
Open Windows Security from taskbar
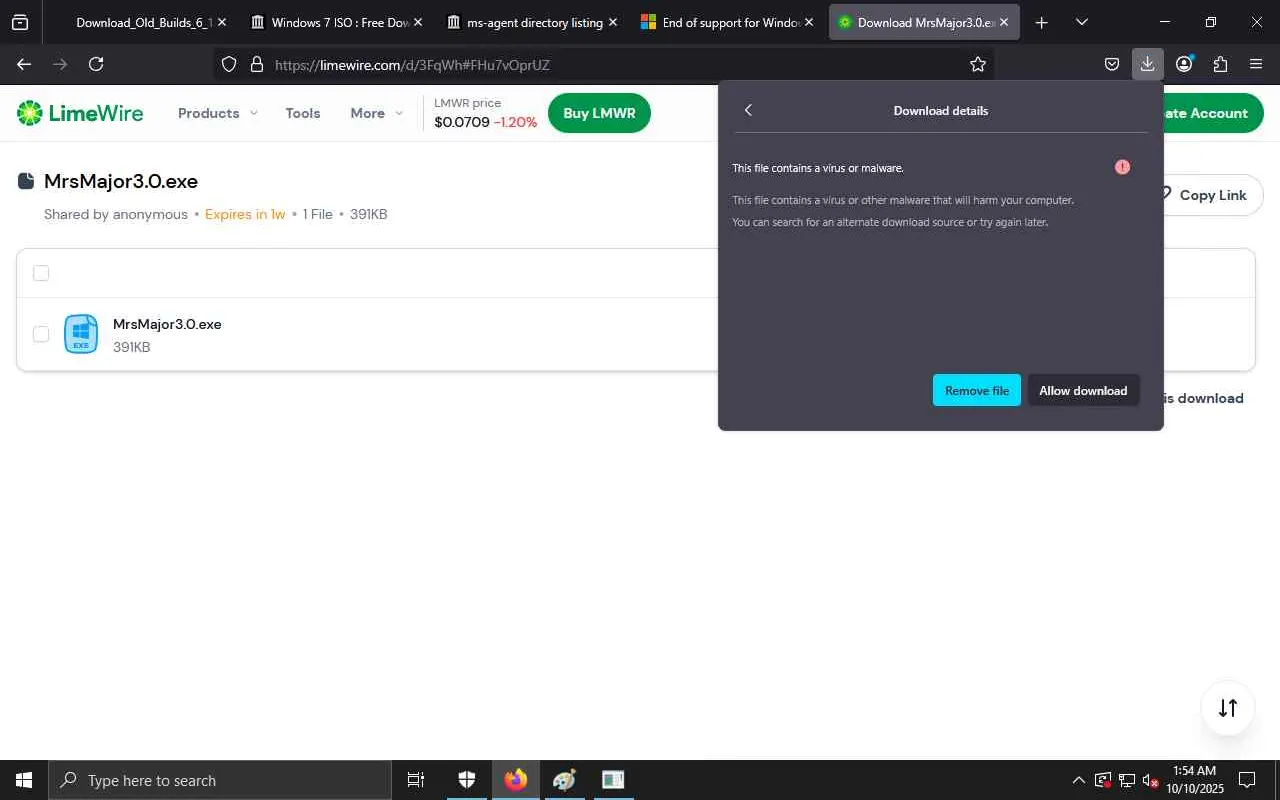click(x=467, y=780)
